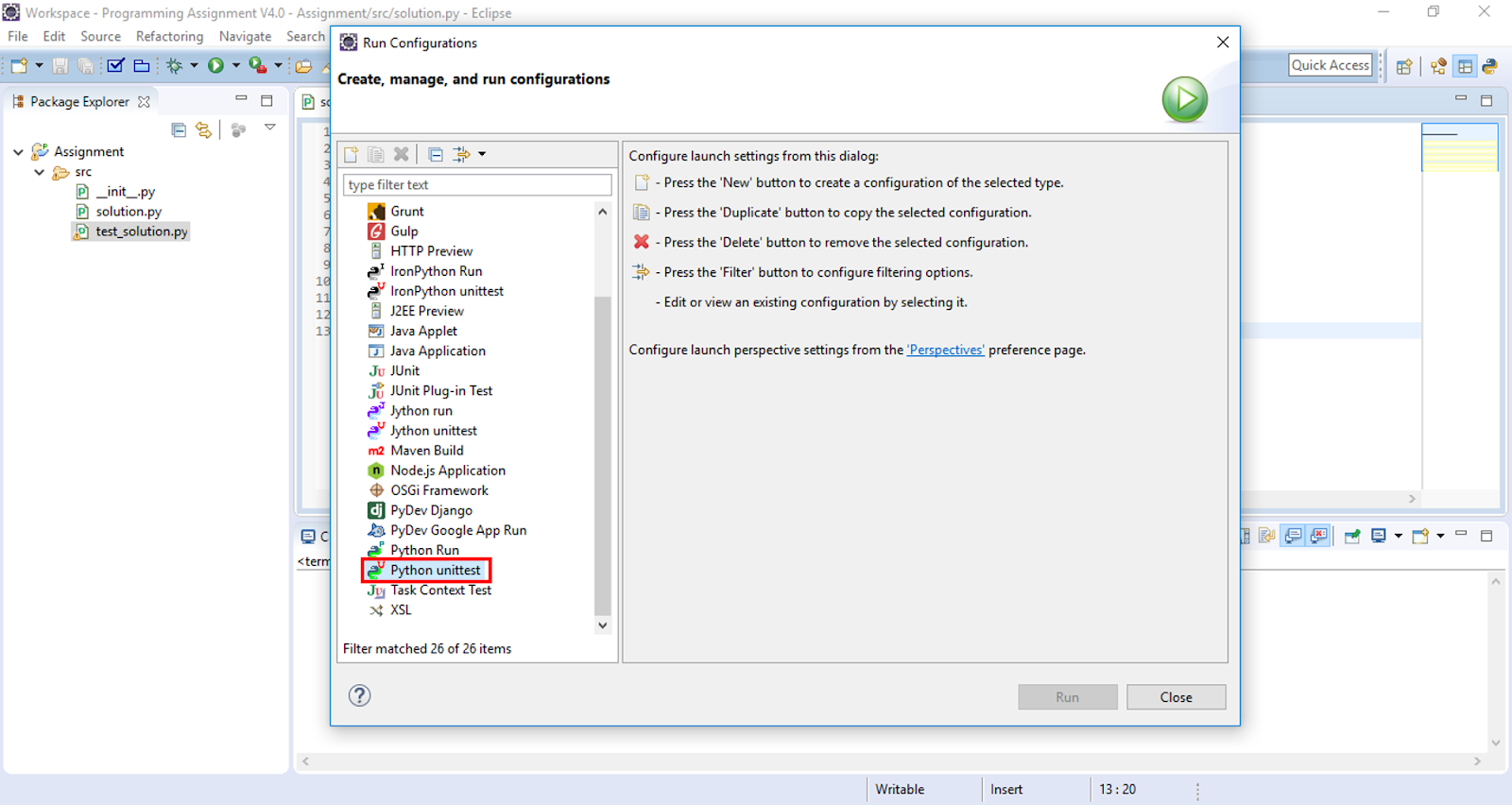Screen dimensions: 1512x805
Task: Click the green Run icon in Eclipse toolbar
Action: [215, 65]
